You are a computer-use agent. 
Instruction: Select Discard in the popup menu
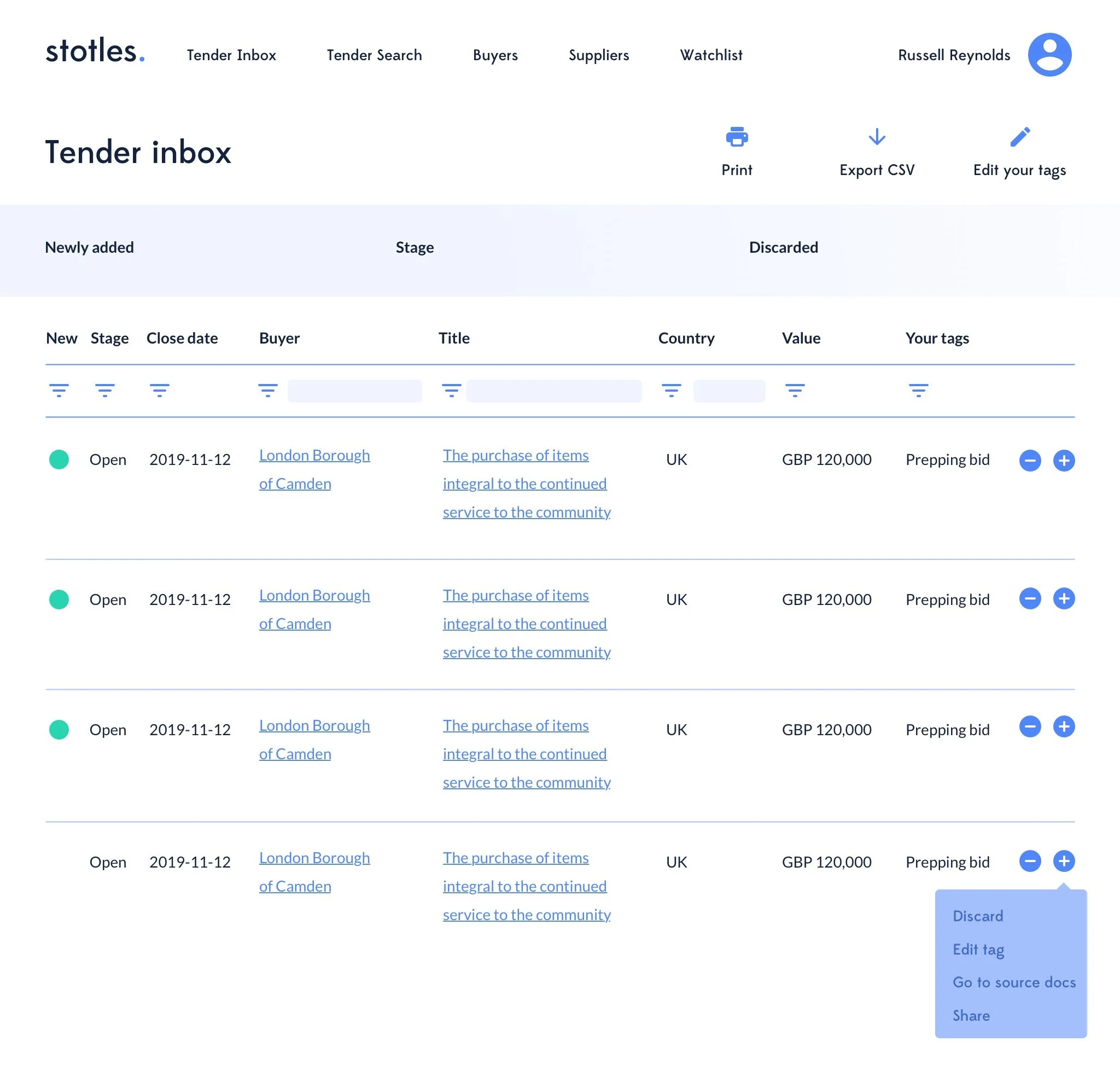tap(977, 916)
